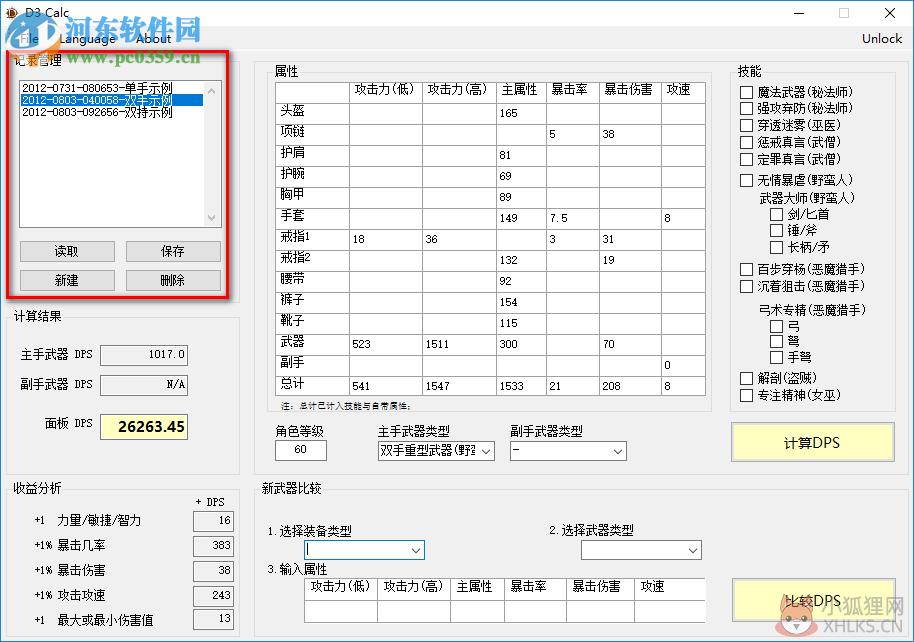This screenshot has width=914, height=642.
Task: Click the new weapon 暴击伤害 input cell
Action: (x=600, y=611)
